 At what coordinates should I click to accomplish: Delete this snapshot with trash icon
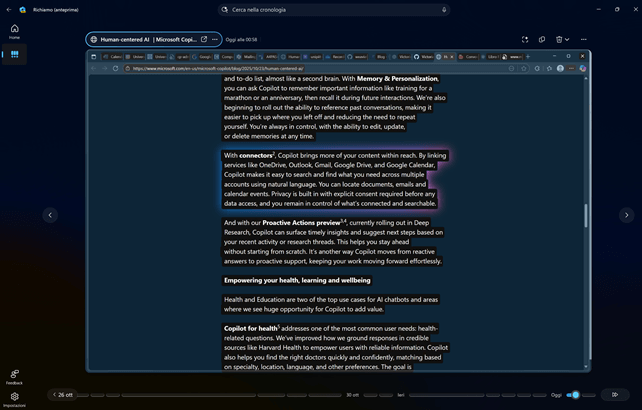pos(558,40)
